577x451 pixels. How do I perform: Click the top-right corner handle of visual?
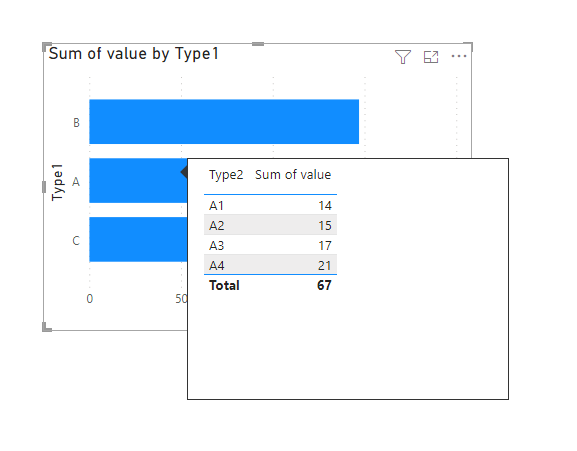tap(468, 47)
